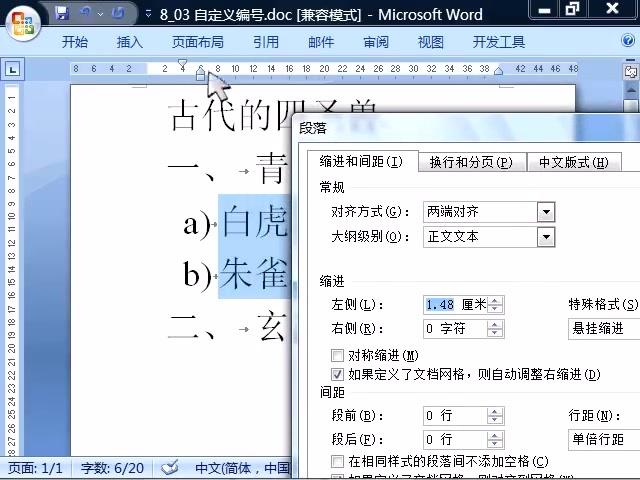Open the Undo history dropdown arrow
Viewport: 640px width, 480px height.
pos(100,14)
